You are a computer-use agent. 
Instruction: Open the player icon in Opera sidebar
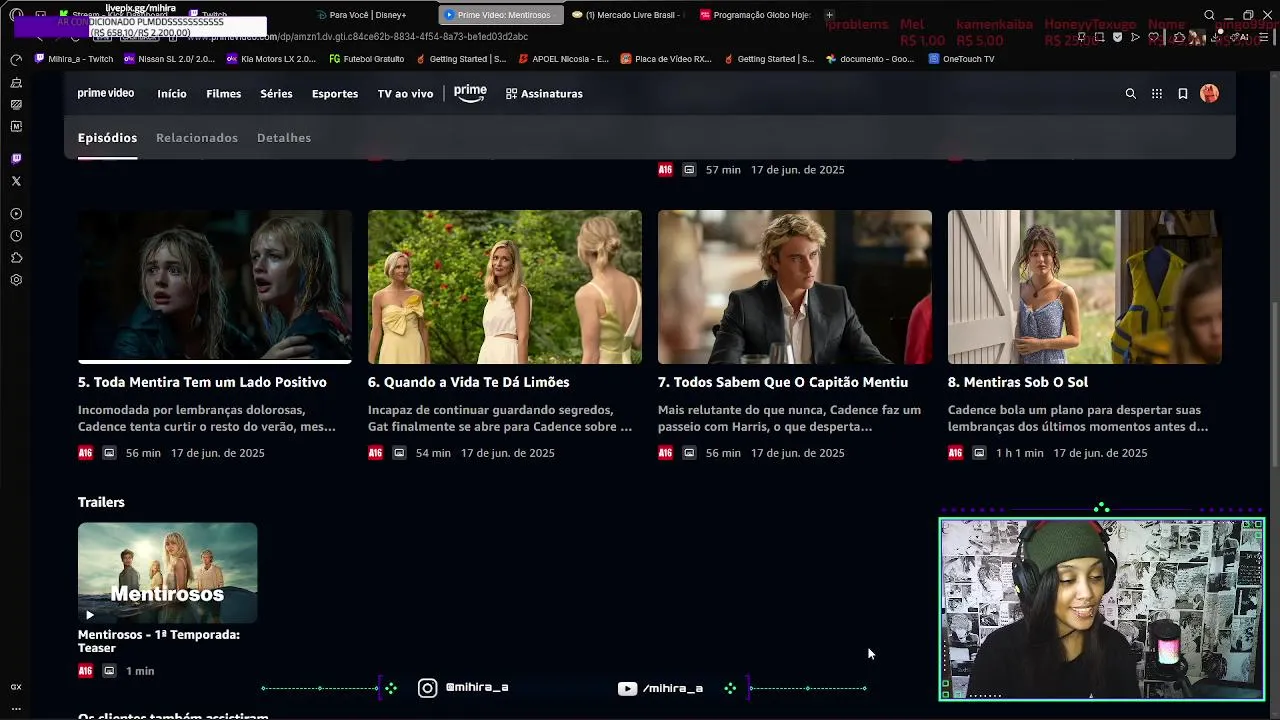16,214
